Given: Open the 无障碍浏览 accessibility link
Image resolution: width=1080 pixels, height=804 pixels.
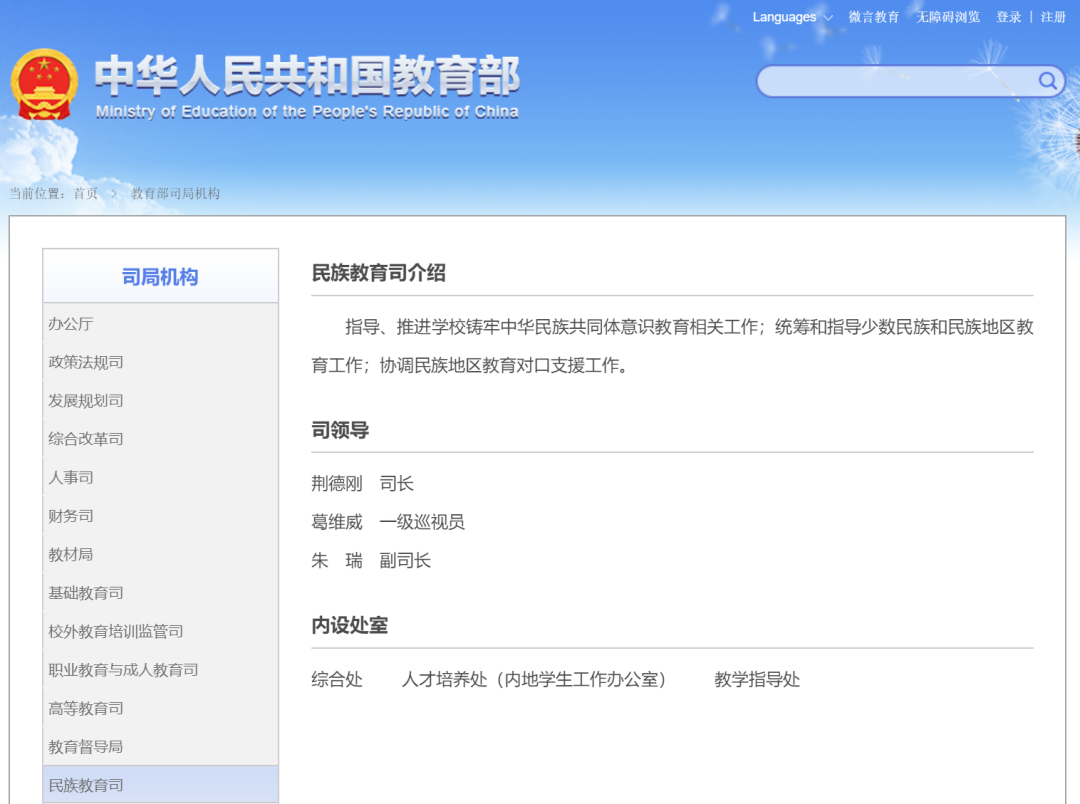Looking at the screenshot, I should click(946, 16).
